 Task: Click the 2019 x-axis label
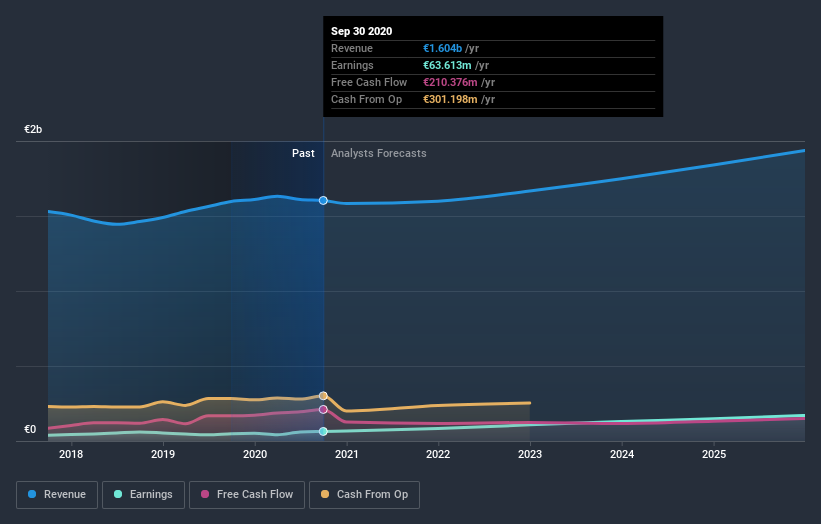pos(163,454)
